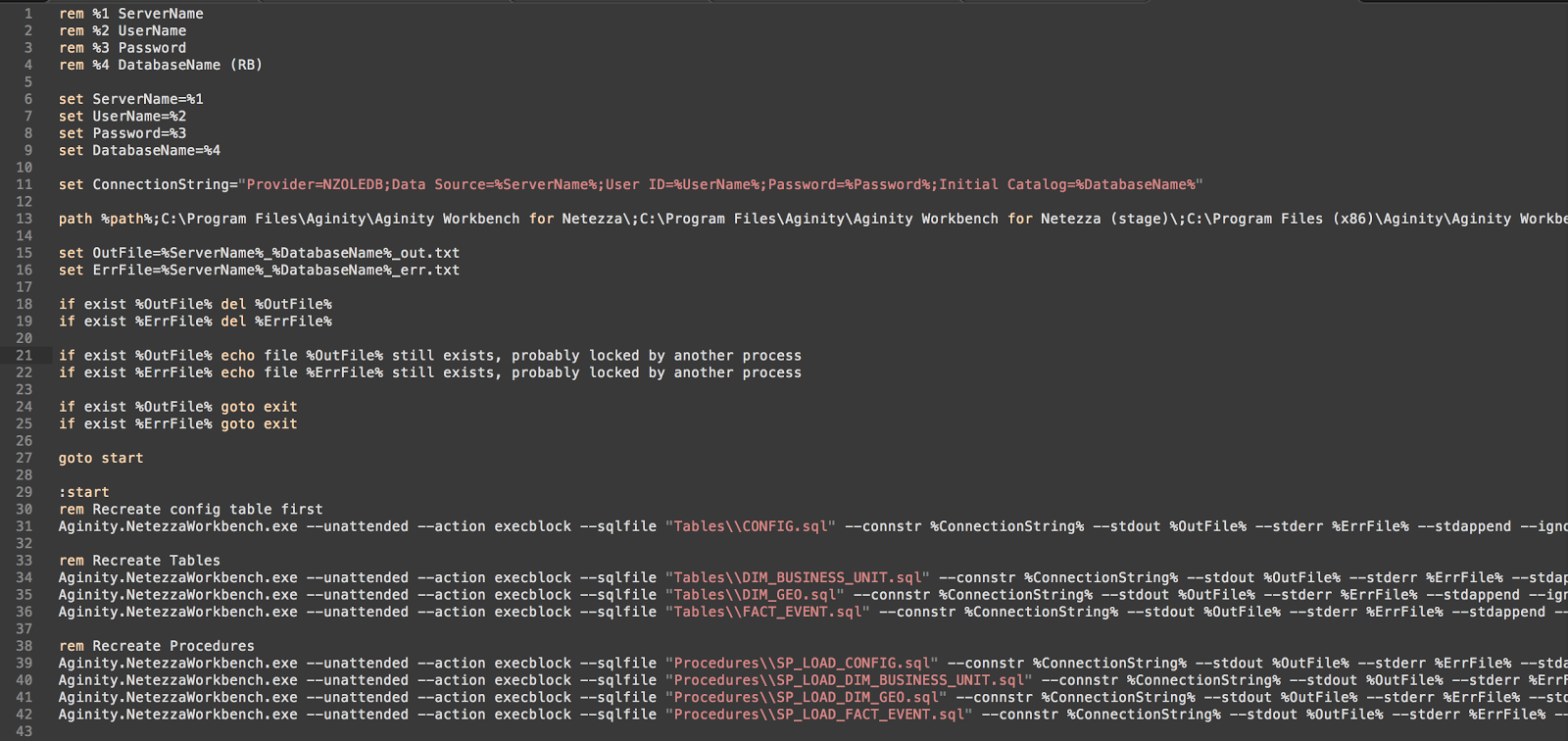Click line number 1 in the gutter

[x=28, y=14]
